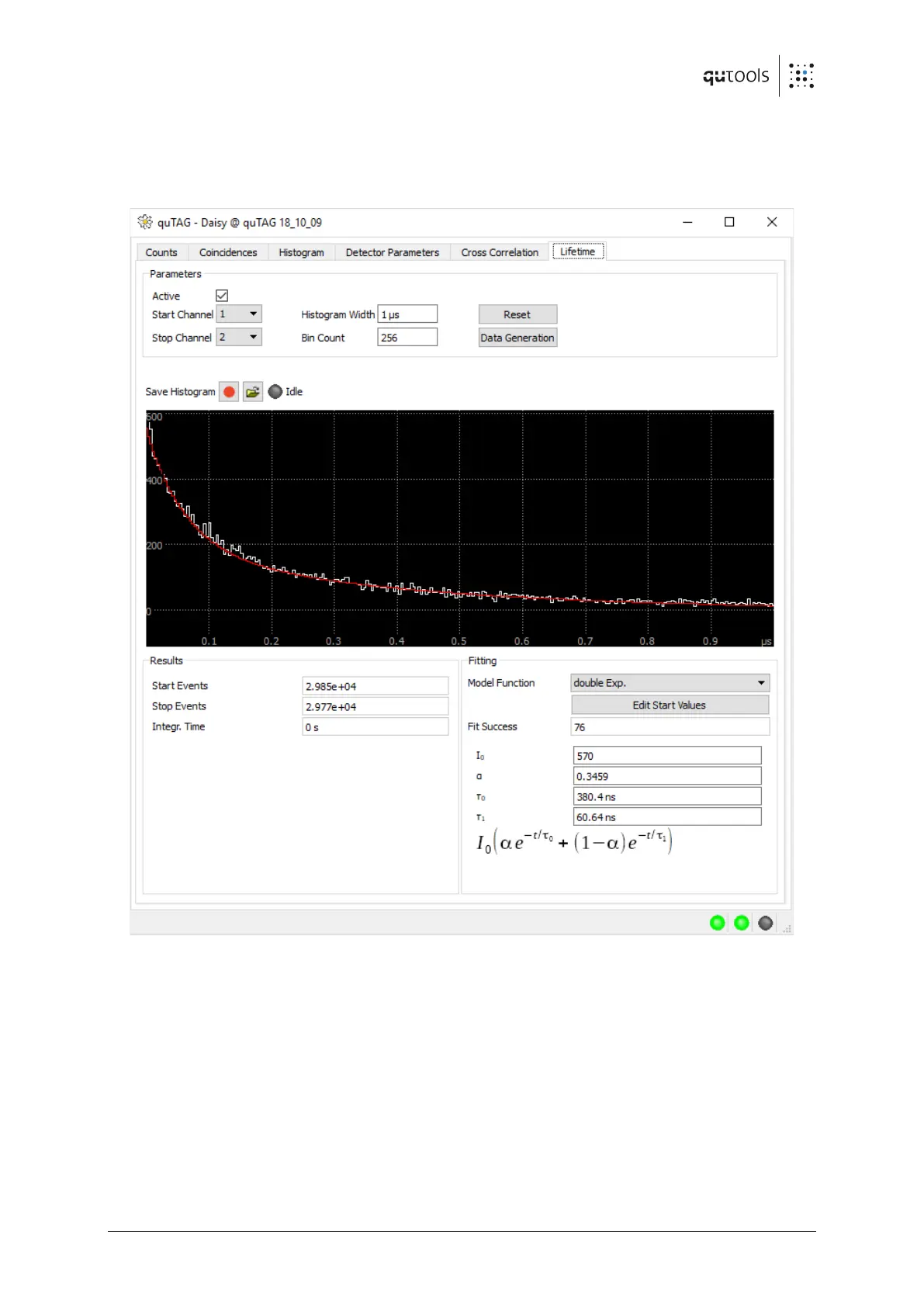Click the Histogram Width field
The width and height of the screenshot is (924, 1307).
[407, 314]
